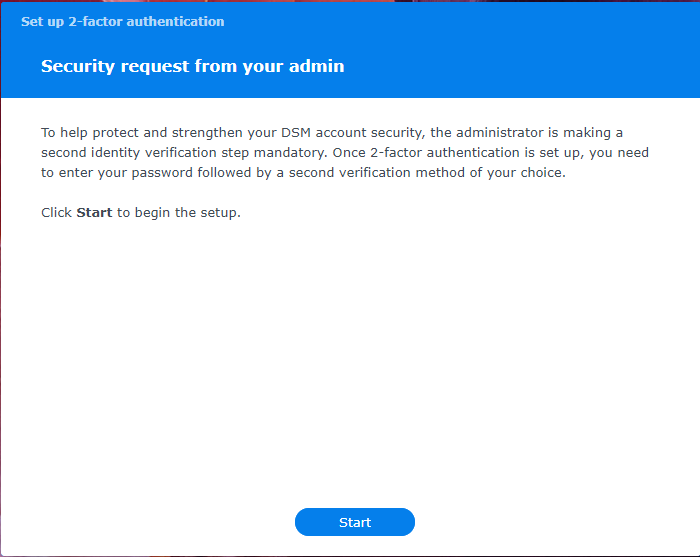700x557 pixels.
Task: Click the 'Security request from your admin' heading
Action: (x=192, y=67)
